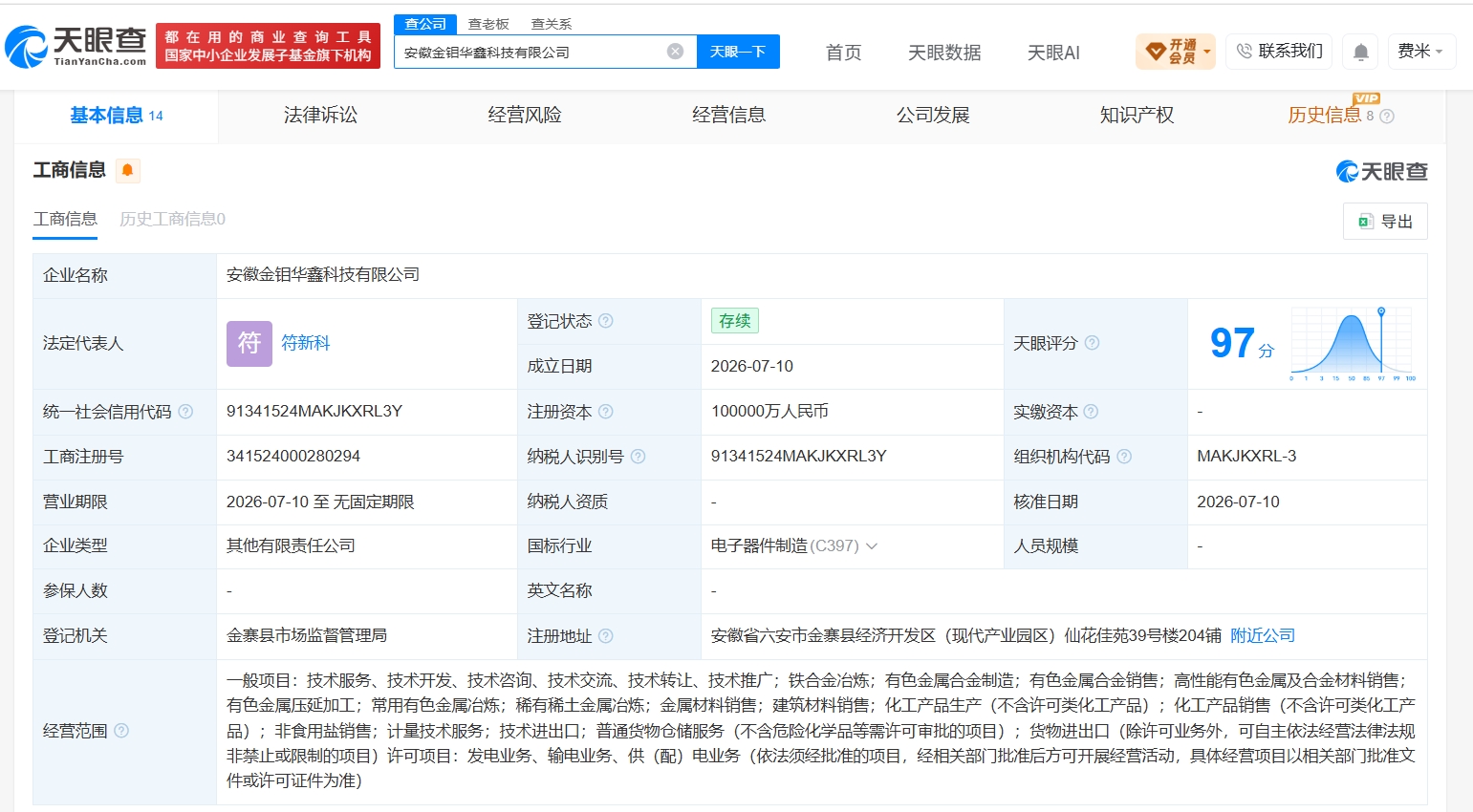Expand the 电子器件制造 industry chevron

872,546
